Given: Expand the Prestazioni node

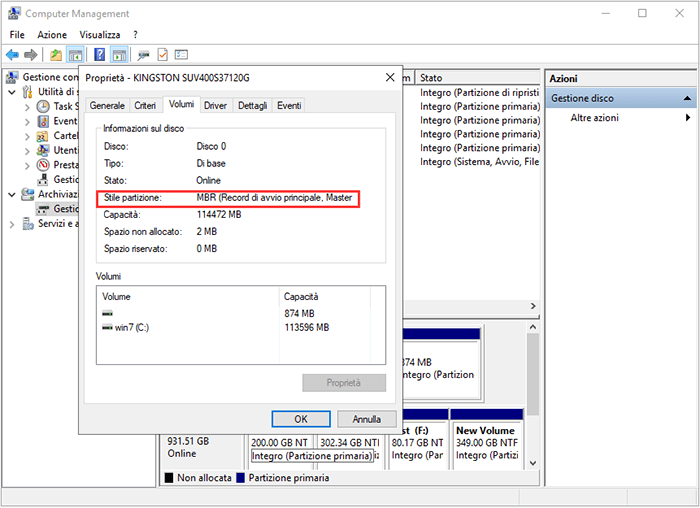Looking at the screenshot, I should 27,166.
